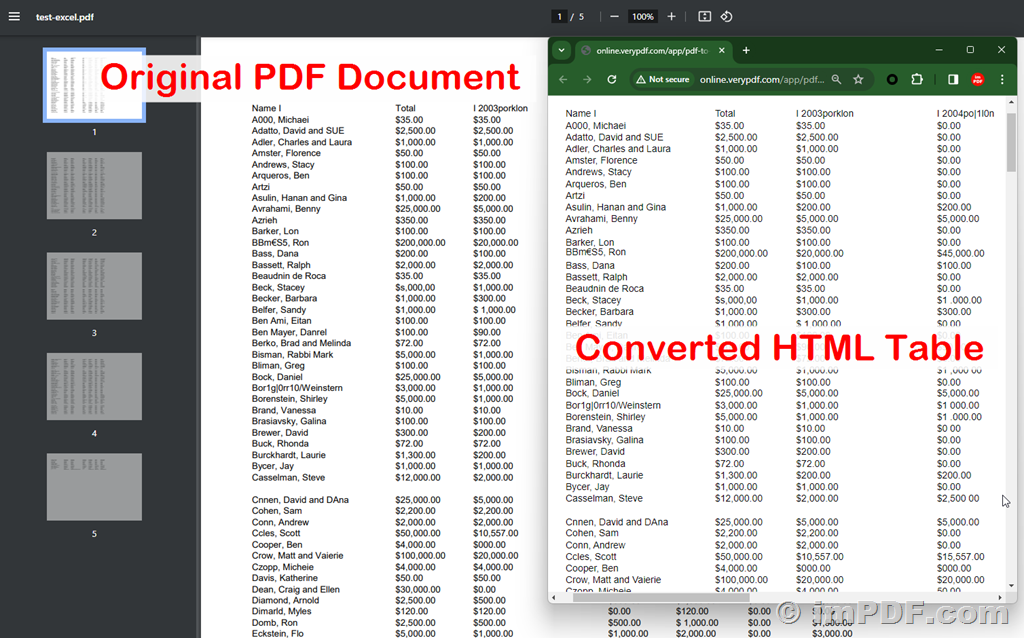Select page 5 thumbnail in the PDF sidebar

94,487
